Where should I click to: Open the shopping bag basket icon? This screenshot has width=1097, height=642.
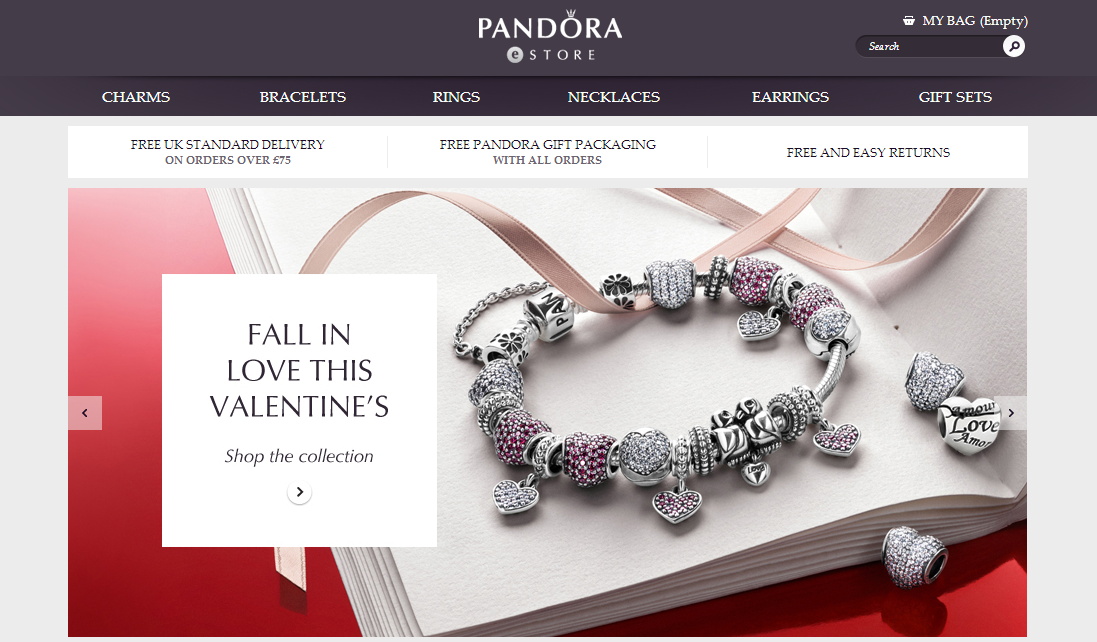908,20
